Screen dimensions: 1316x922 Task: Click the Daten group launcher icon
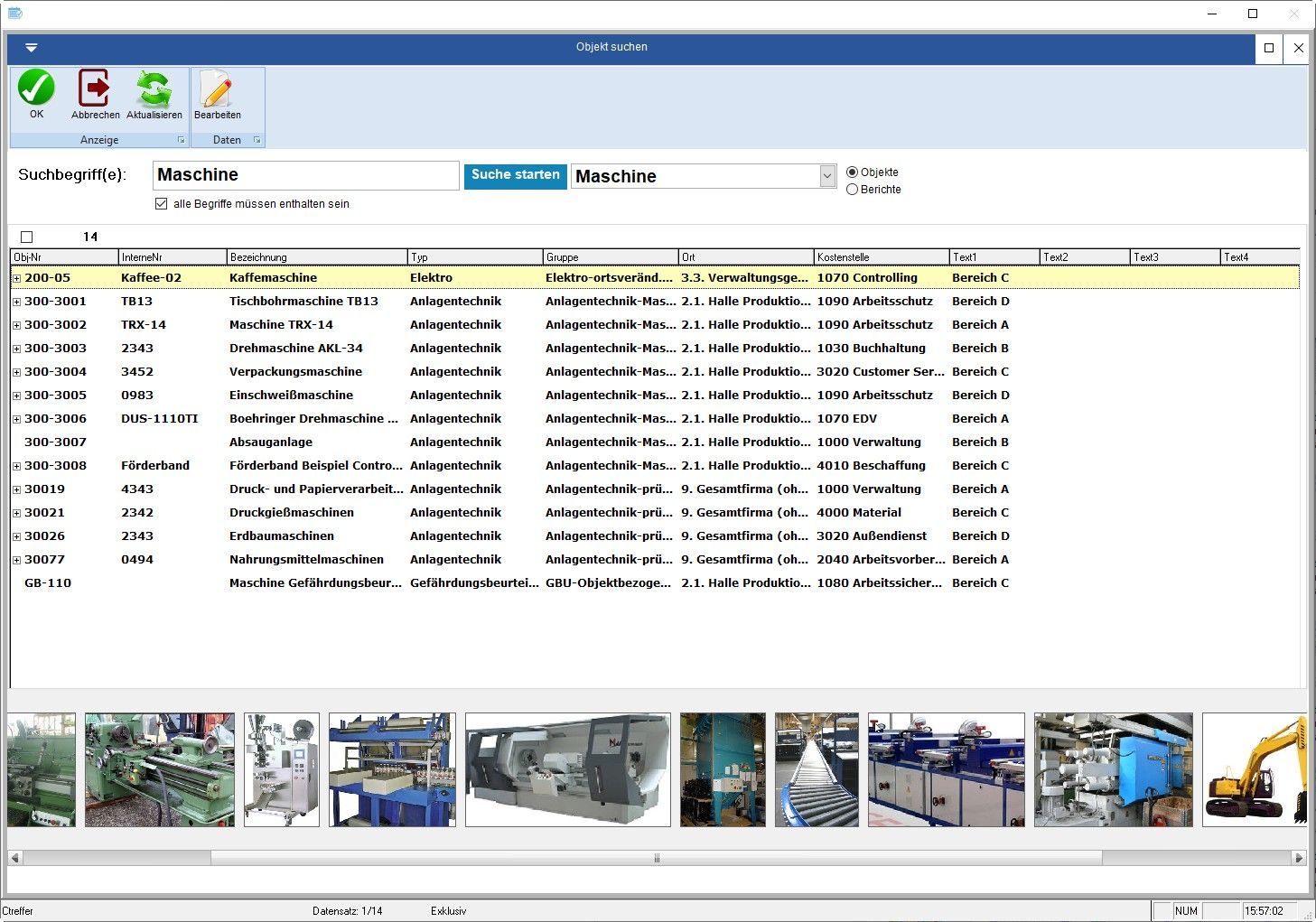coord(257,140)
